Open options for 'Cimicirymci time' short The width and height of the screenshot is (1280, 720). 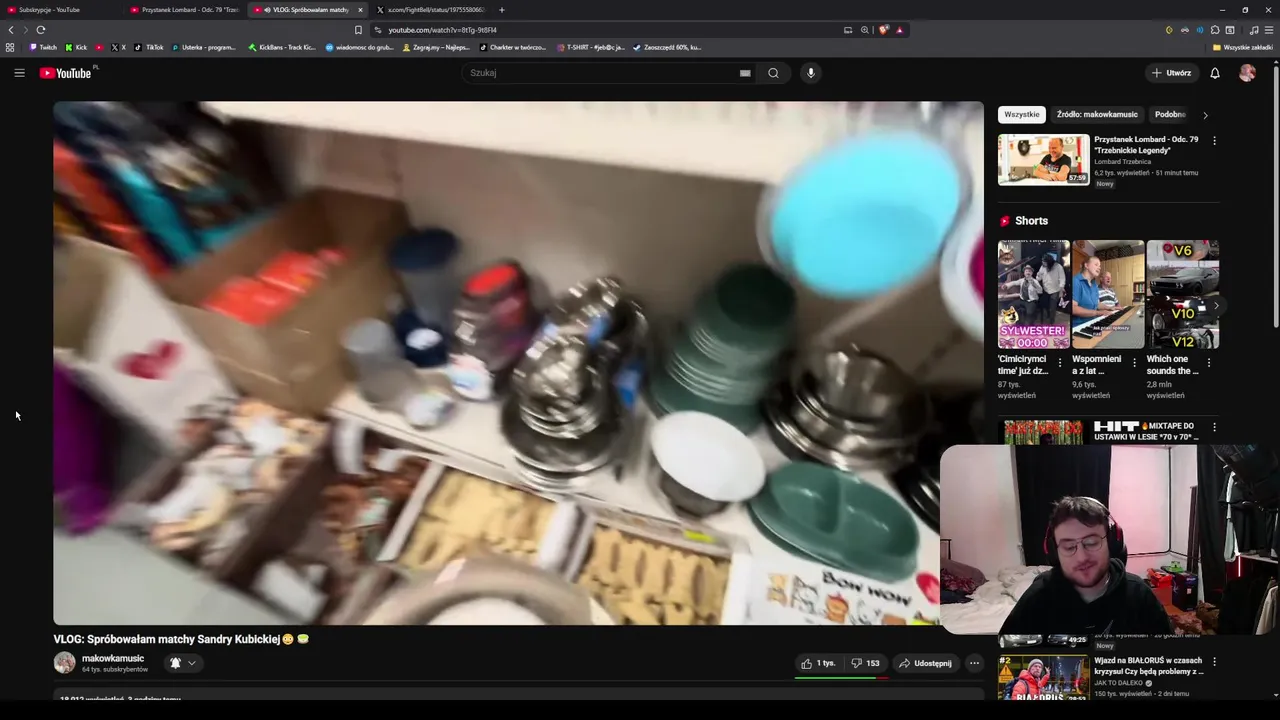click(1060, 363)
